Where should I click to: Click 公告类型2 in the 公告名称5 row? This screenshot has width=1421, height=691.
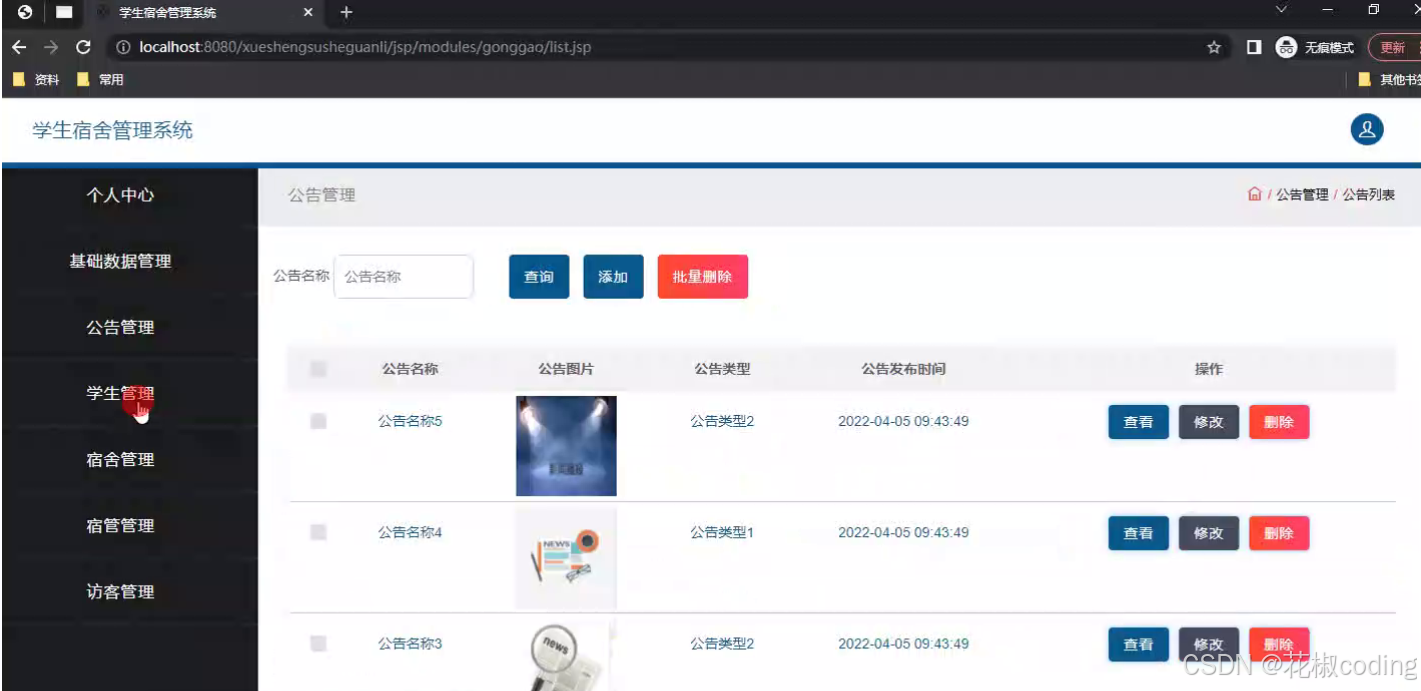tap(722, 421)
